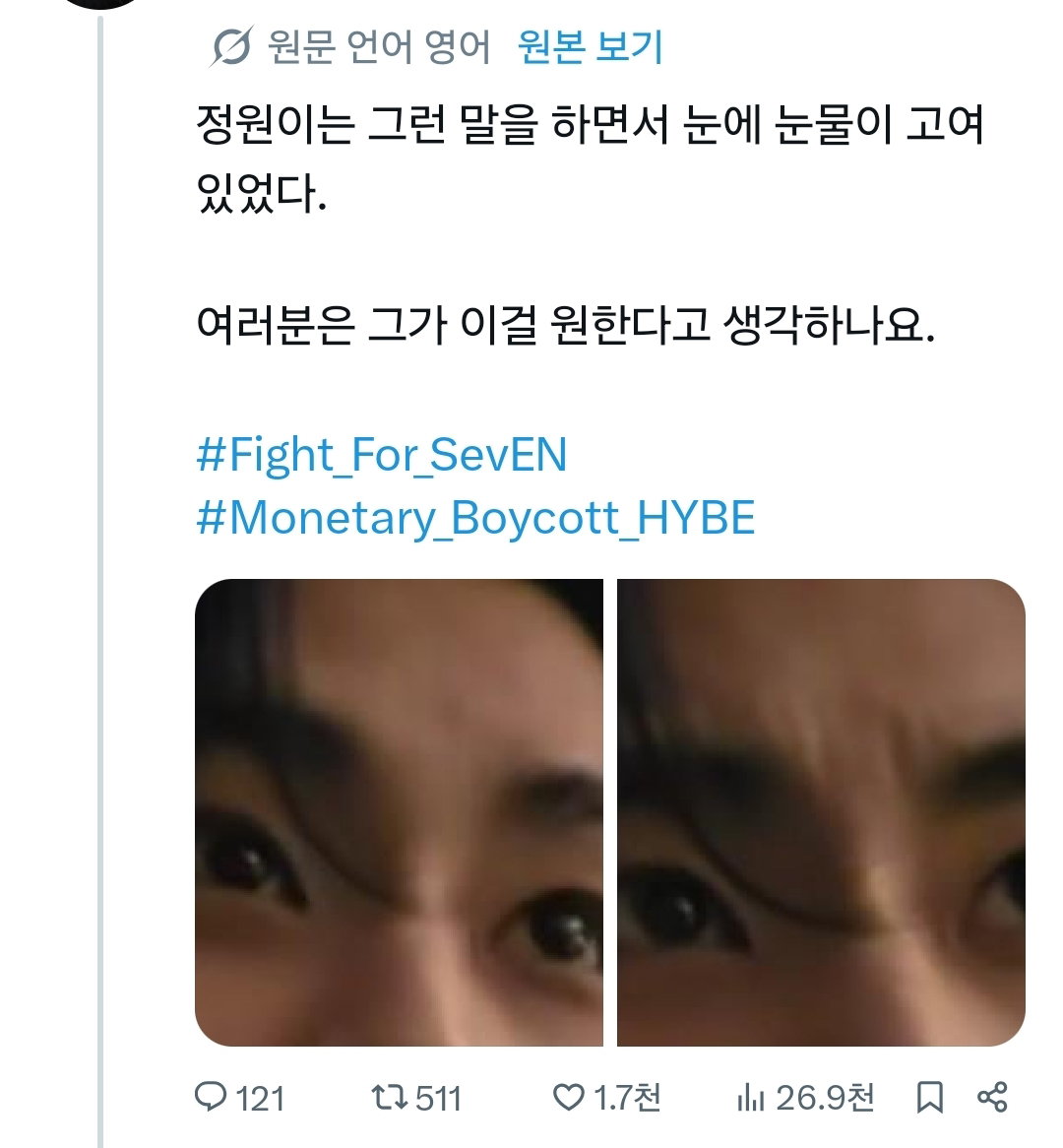
Task: Click the retweet arrows icon
Action: 388,1098
